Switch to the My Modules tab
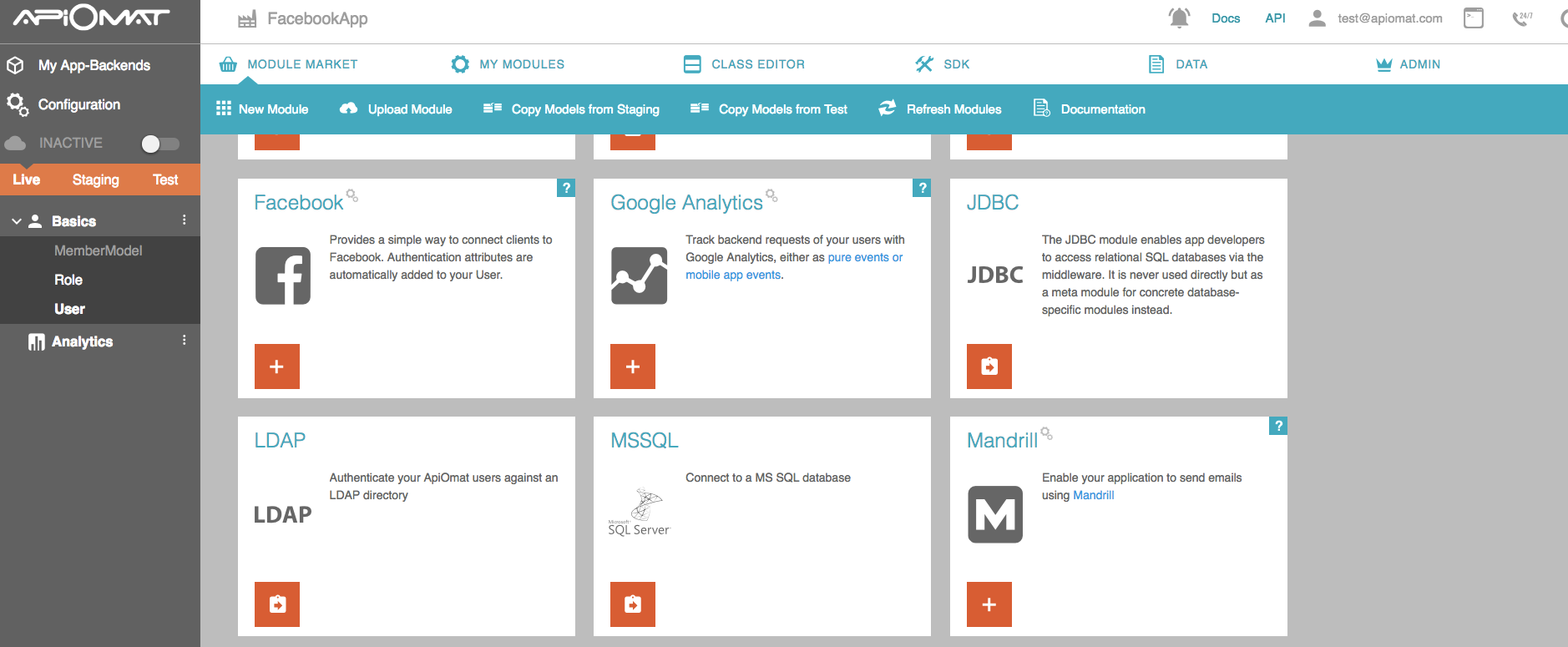Image resolution: width=1568 pixels, height=647 pixels. click(508, 64)
